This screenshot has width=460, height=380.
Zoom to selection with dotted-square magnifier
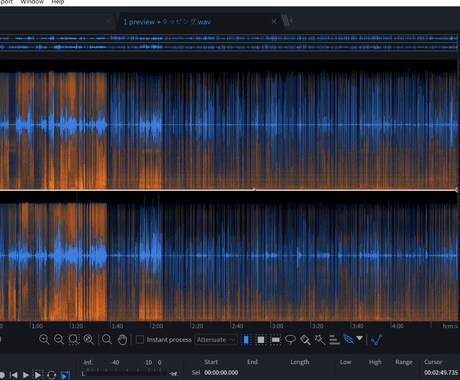74,340
